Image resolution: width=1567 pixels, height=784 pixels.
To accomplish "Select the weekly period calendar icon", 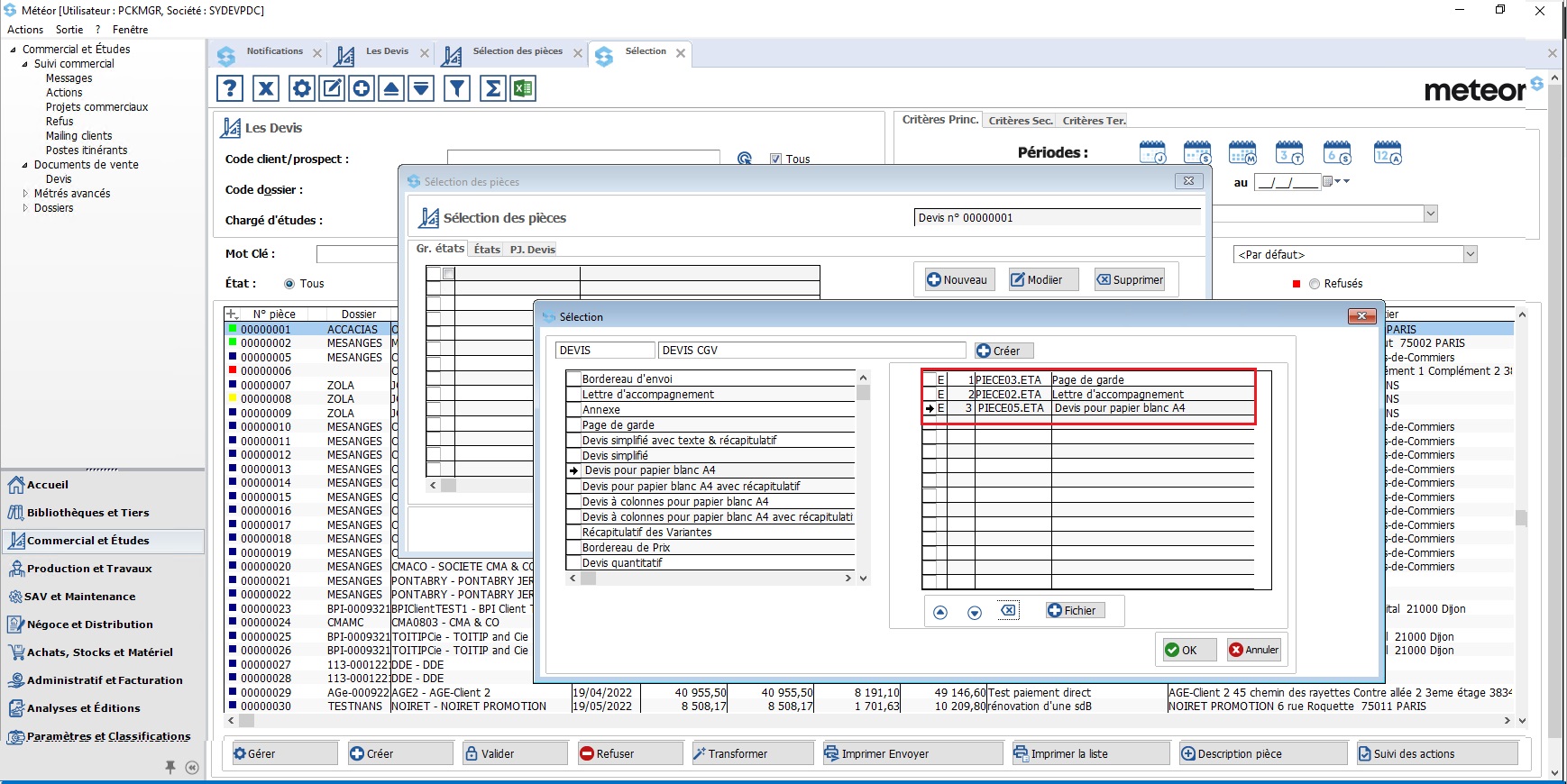I will (x=1197, y=152).
